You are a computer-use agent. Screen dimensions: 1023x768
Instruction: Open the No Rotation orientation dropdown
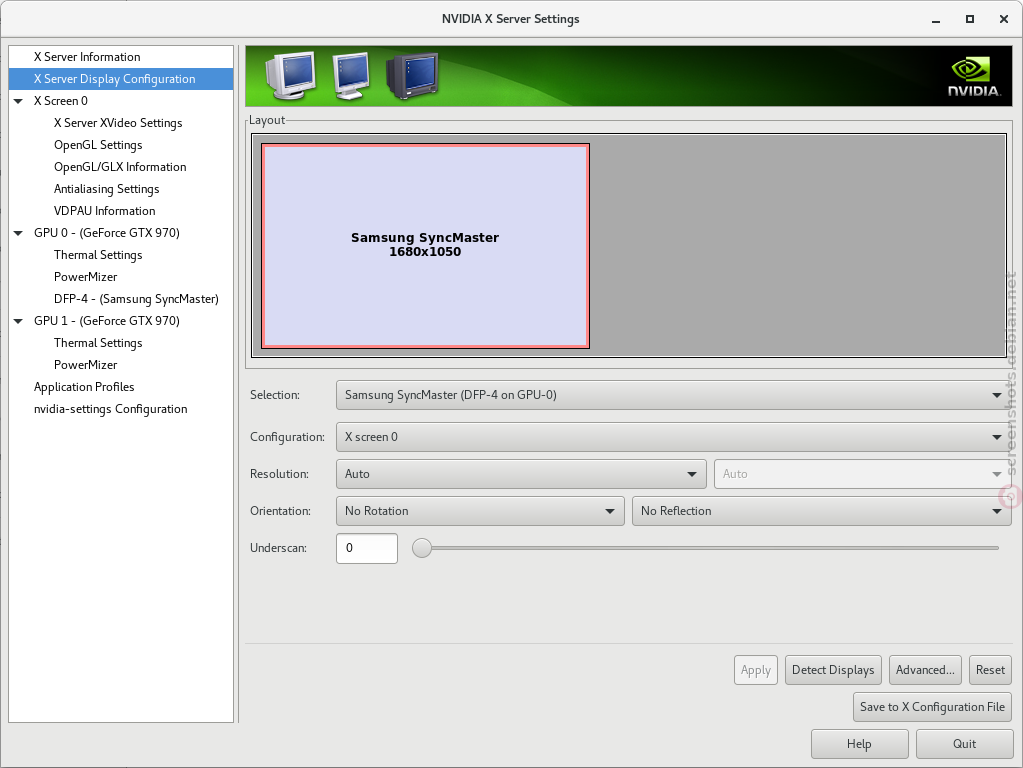[x=480, y=511]
